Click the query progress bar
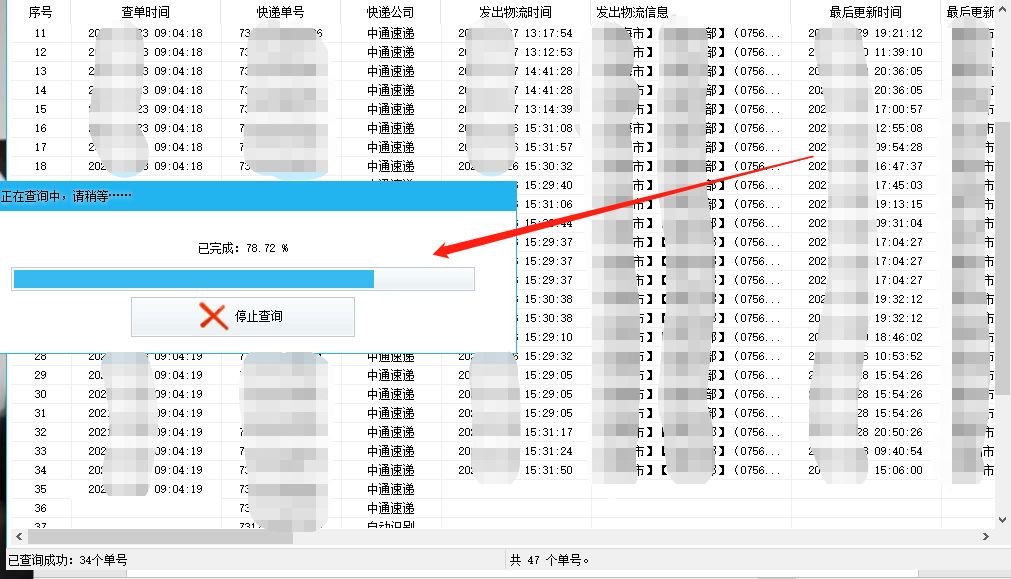 [x=243, y=278]
